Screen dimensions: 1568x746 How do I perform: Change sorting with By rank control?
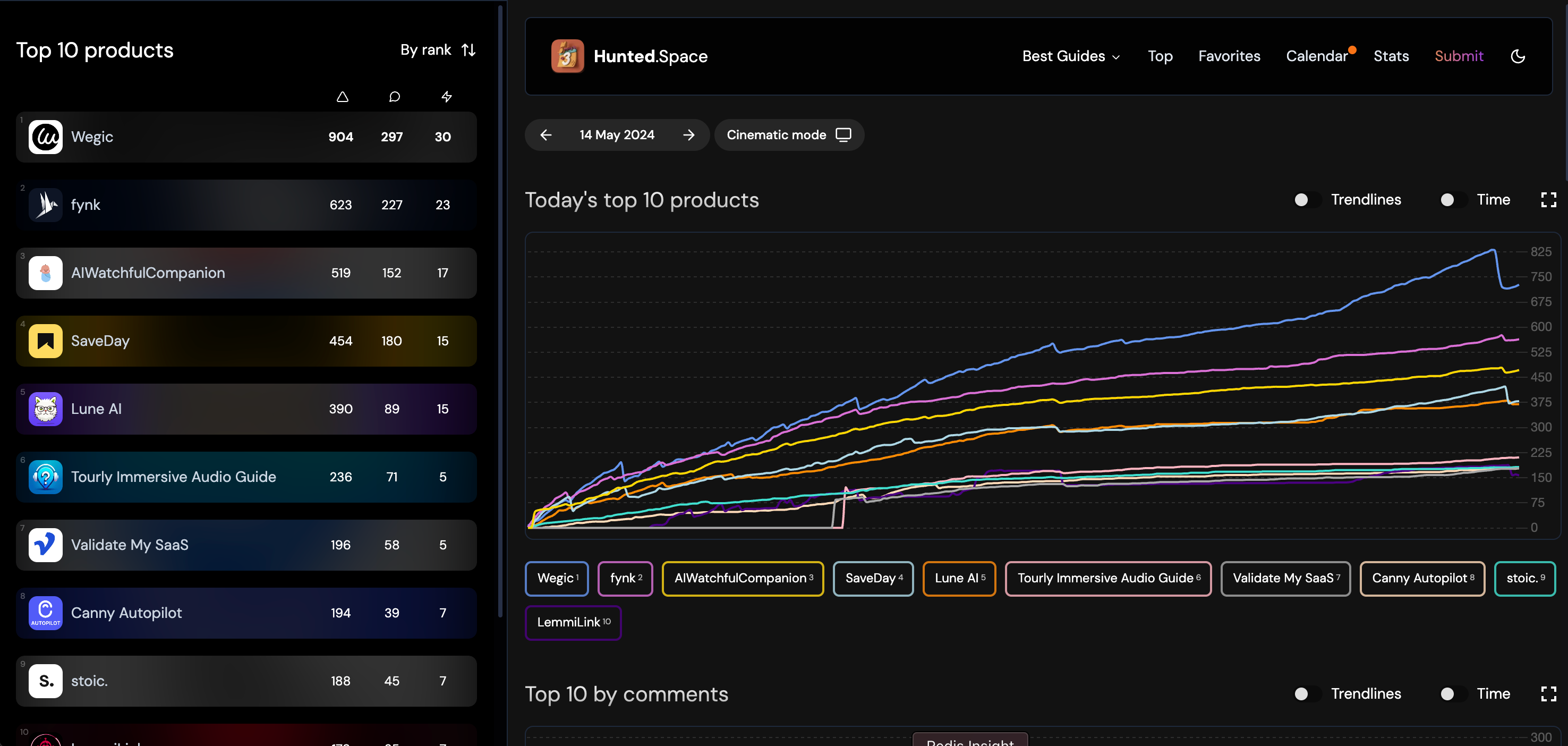[438, 50]
